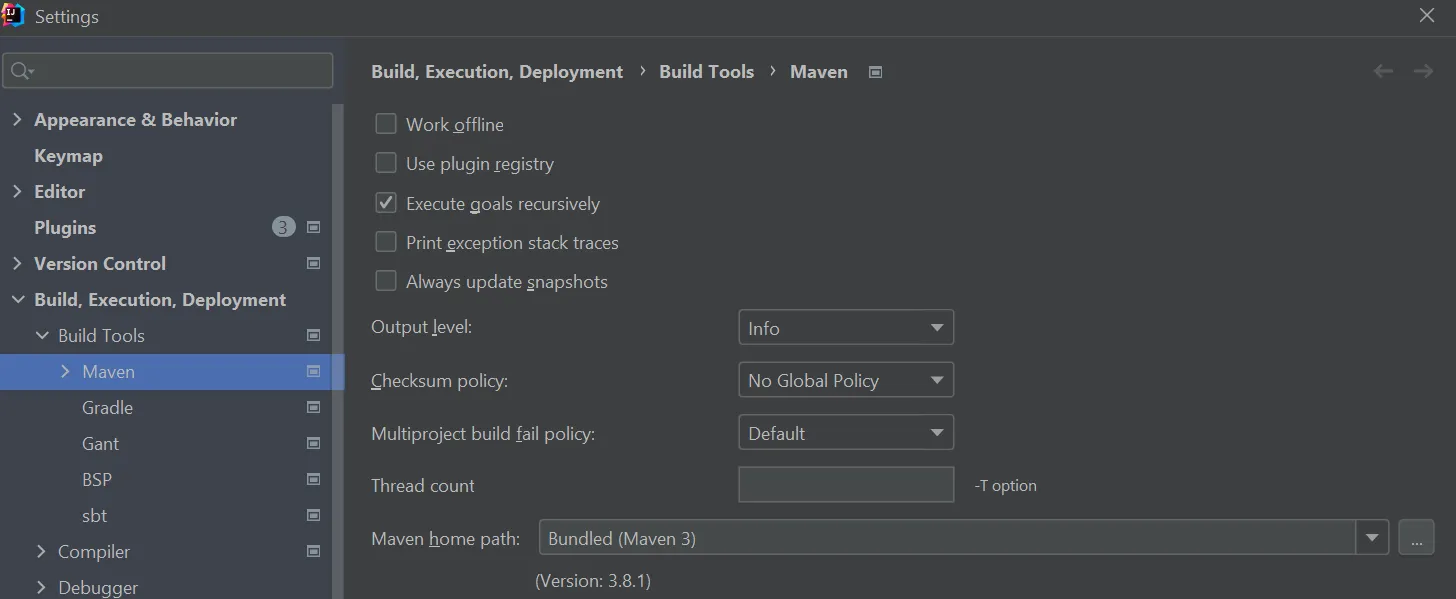Click the browse button for Maven home path
Screen dimensions: 1456x599
(x=1415, y=538)
